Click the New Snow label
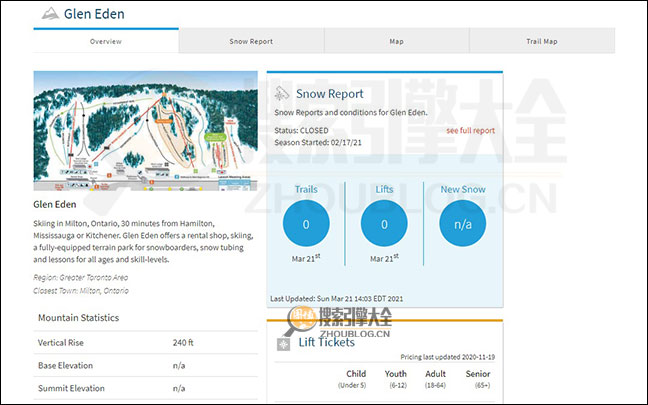The width and height of the screenshot is (648, 405). point(463,189)
